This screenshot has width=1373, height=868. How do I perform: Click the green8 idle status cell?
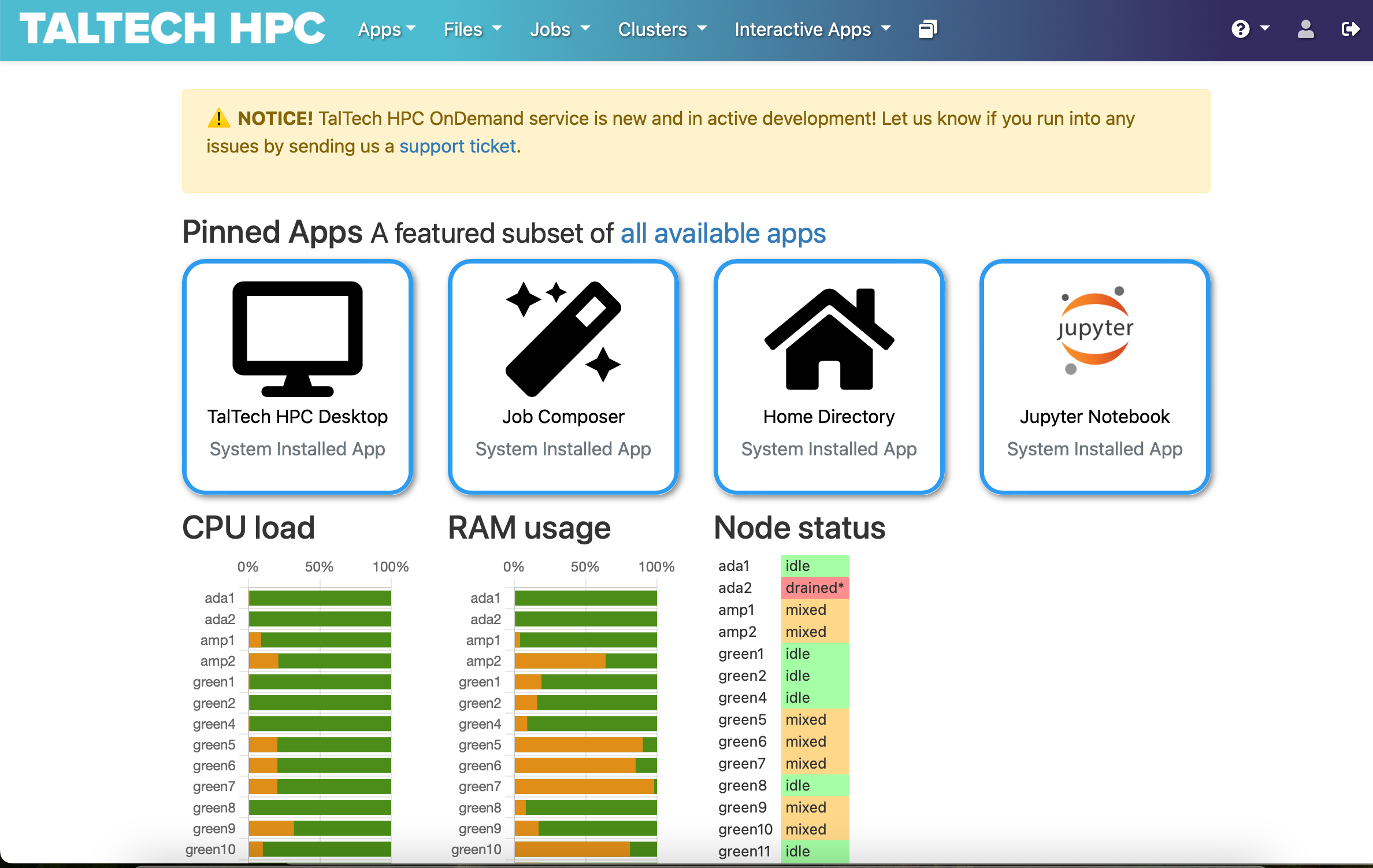(815, 785)
